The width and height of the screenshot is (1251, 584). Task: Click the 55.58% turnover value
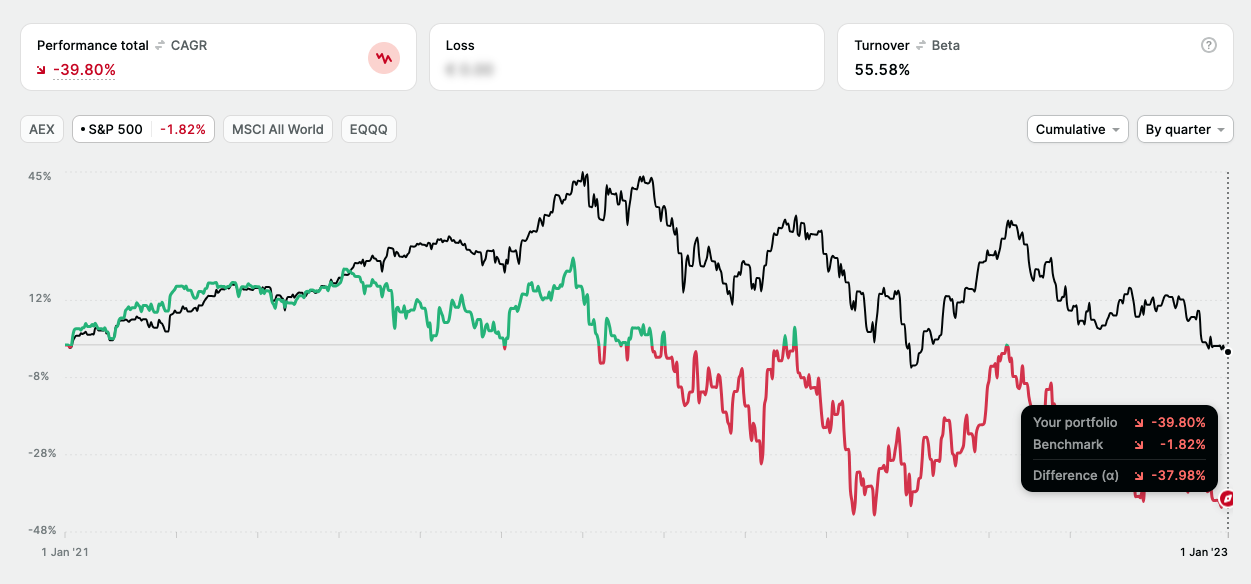[882, 70]
